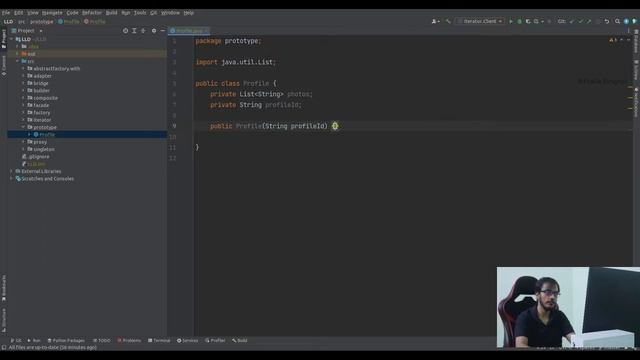Image resolution: width=640 pixels, height=360 pixels.
Task: Open the Services tool window
Action: tap(187, 340)
